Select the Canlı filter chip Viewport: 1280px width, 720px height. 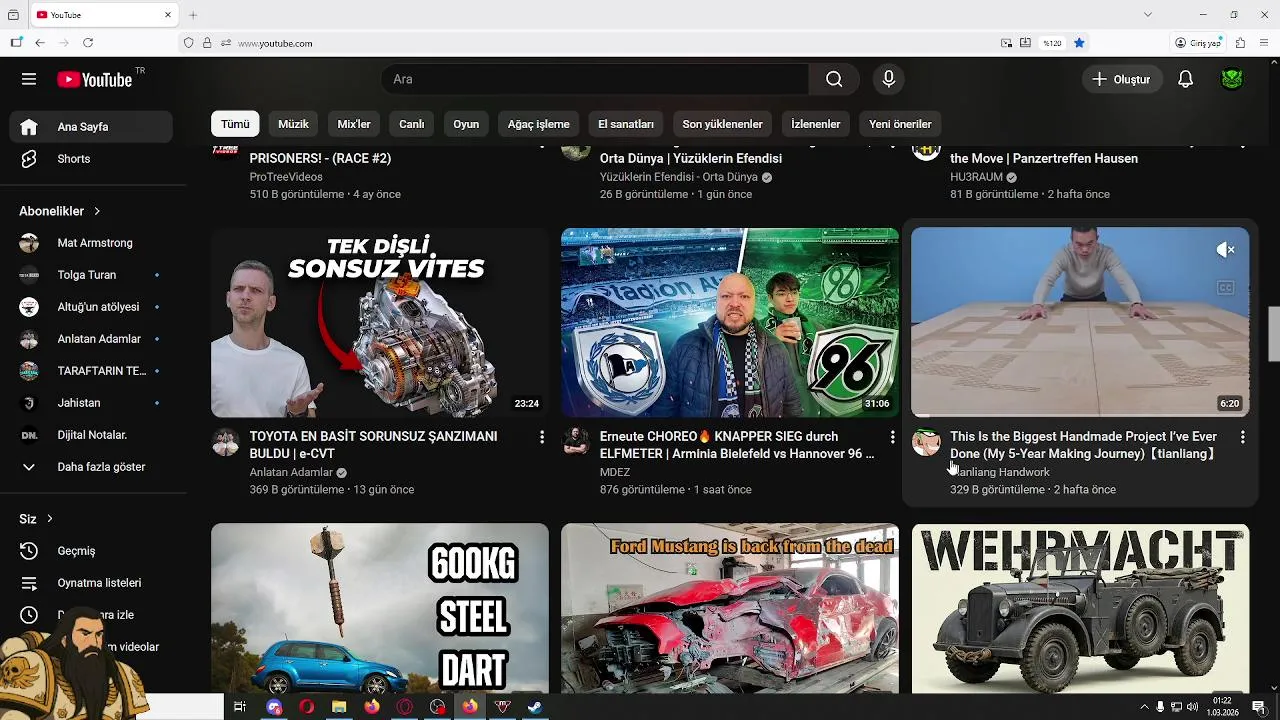(412, 124)
